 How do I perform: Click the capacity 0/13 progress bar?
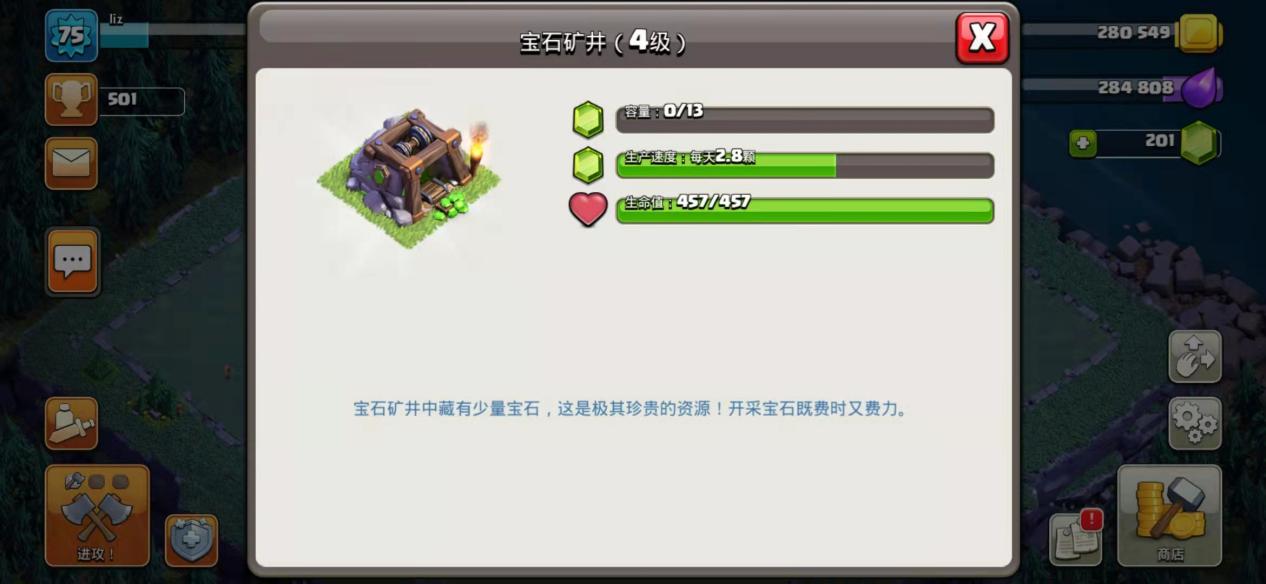[805, 120]
